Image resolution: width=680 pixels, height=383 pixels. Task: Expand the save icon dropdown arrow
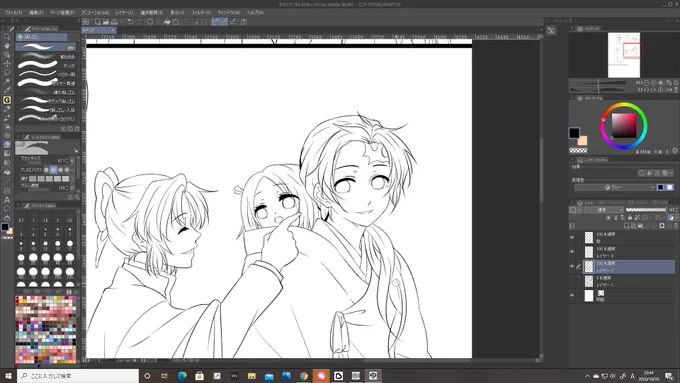pyautogui.click(x=120, y=22)
